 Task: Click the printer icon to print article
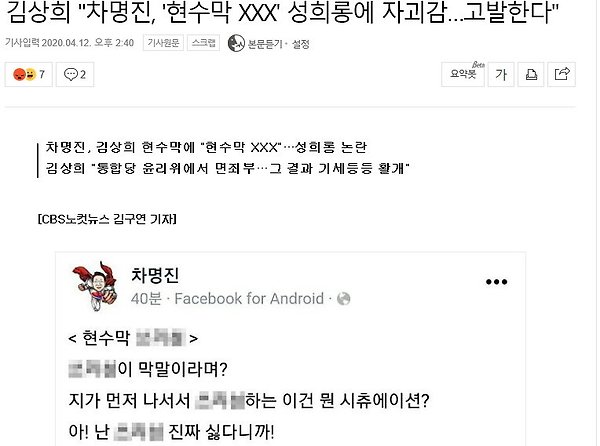(x=531, y=74)
